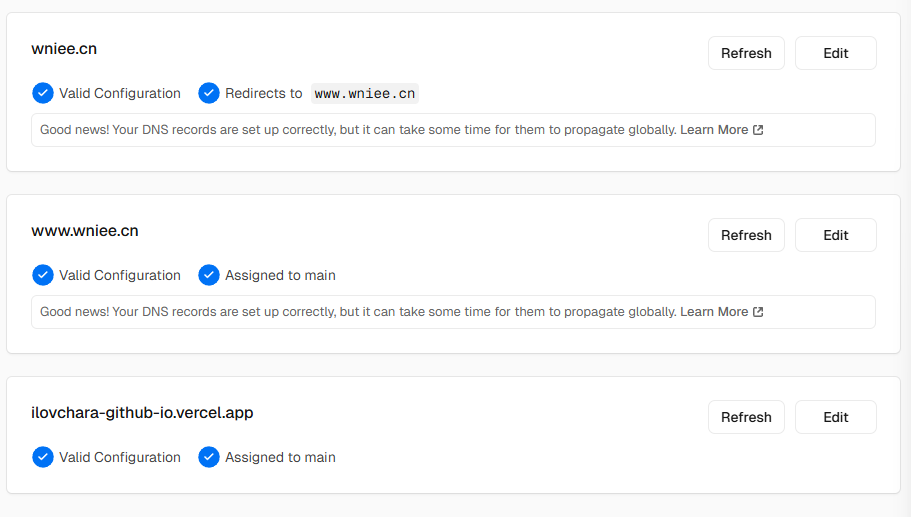
Task: Refresh the www.wniee.cn domain
Action: [746, 235]
